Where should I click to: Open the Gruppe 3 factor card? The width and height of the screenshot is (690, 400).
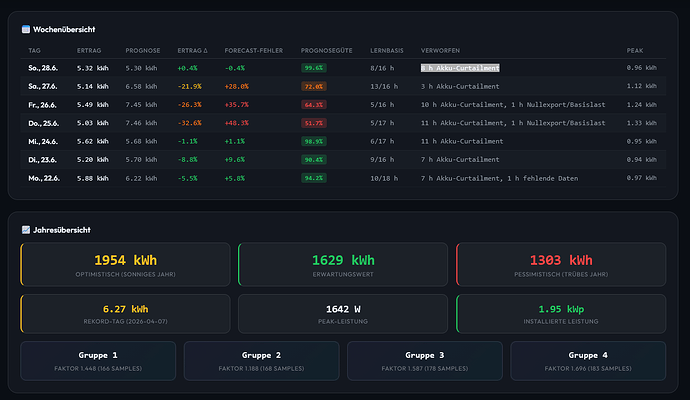(425, 361)
